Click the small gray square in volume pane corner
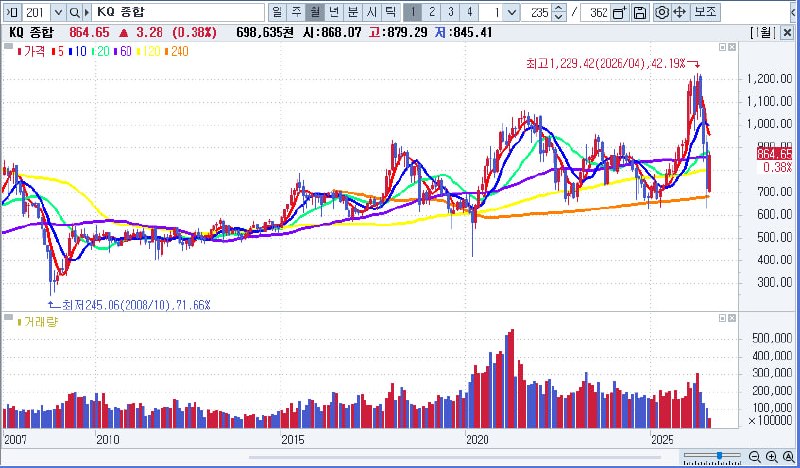 (8, 317)
